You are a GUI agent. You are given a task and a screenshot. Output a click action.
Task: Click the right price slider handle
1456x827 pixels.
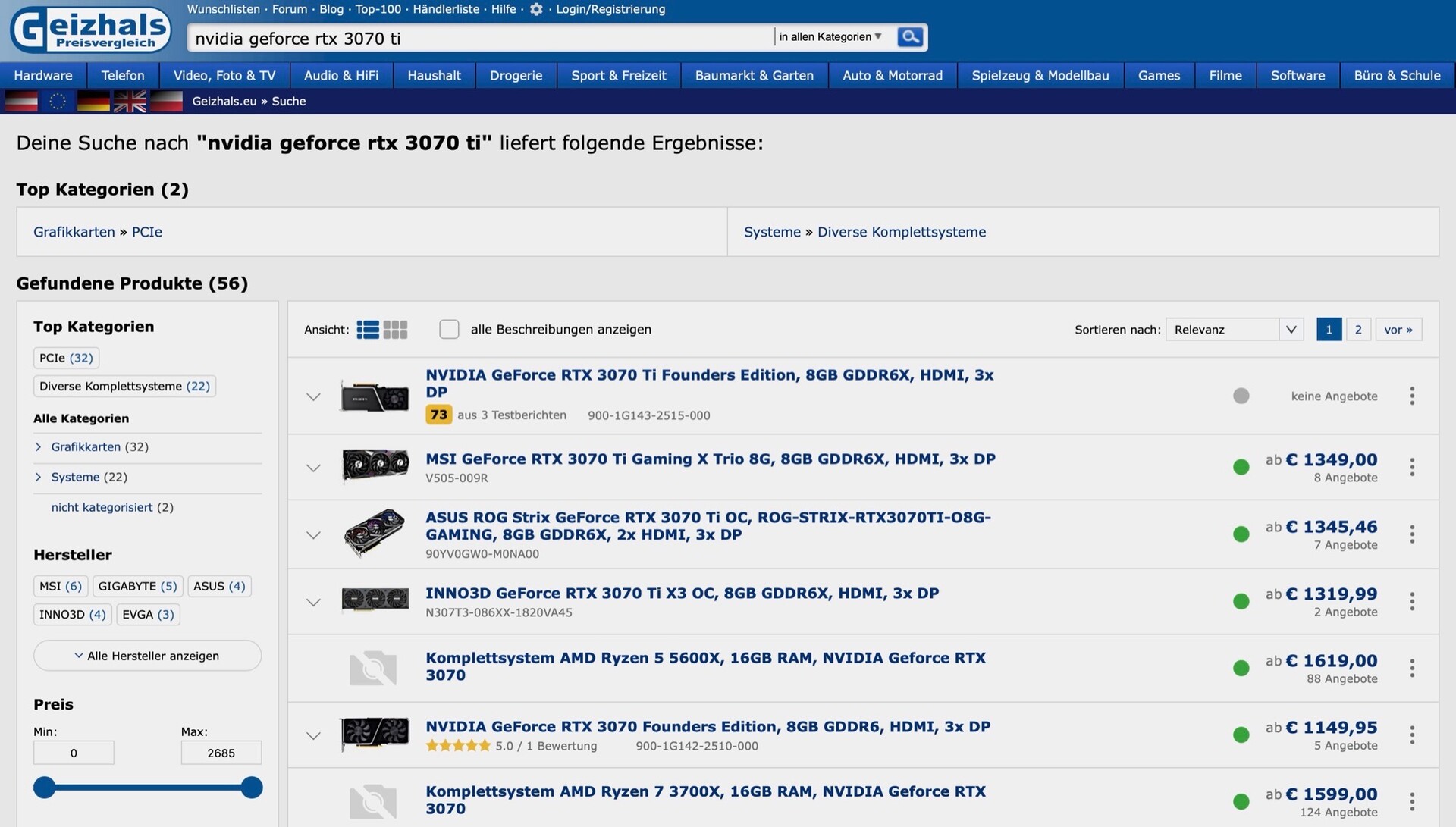[252, 788]
